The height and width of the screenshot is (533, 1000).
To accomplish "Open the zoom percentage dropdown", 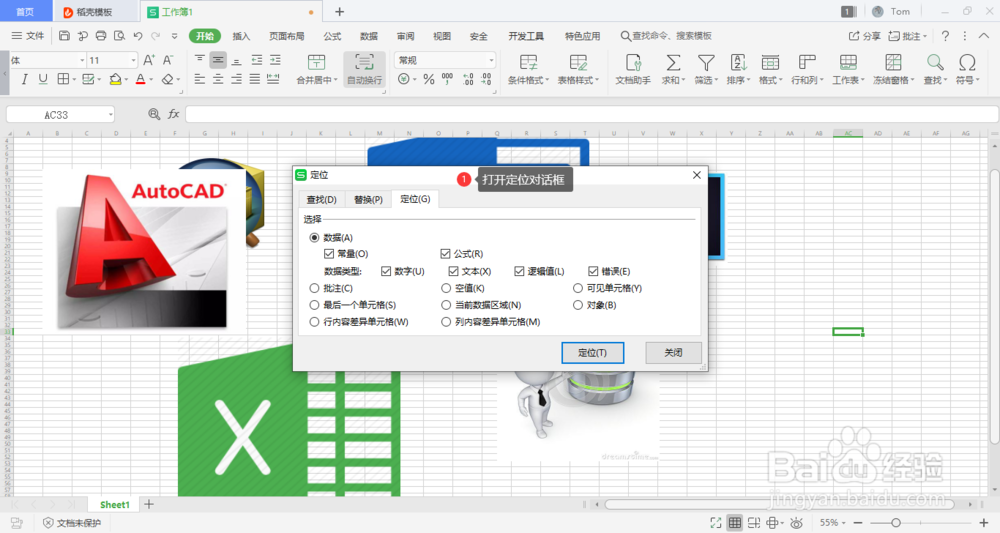I will tap(844, 523).
